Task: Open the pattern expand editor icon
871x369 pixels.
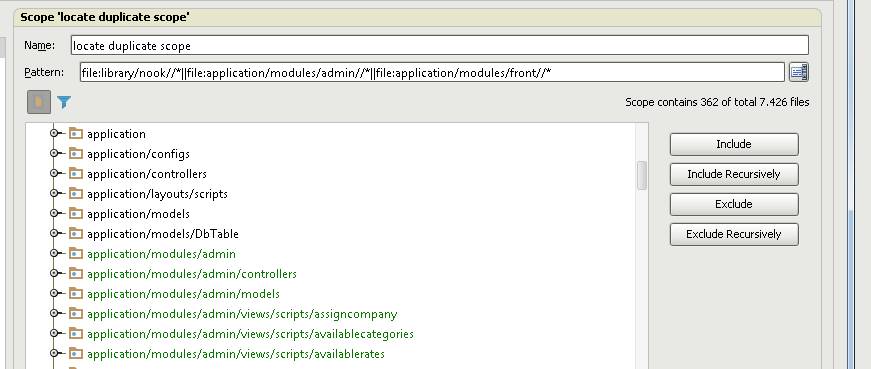Action: [x=798, y=72]
